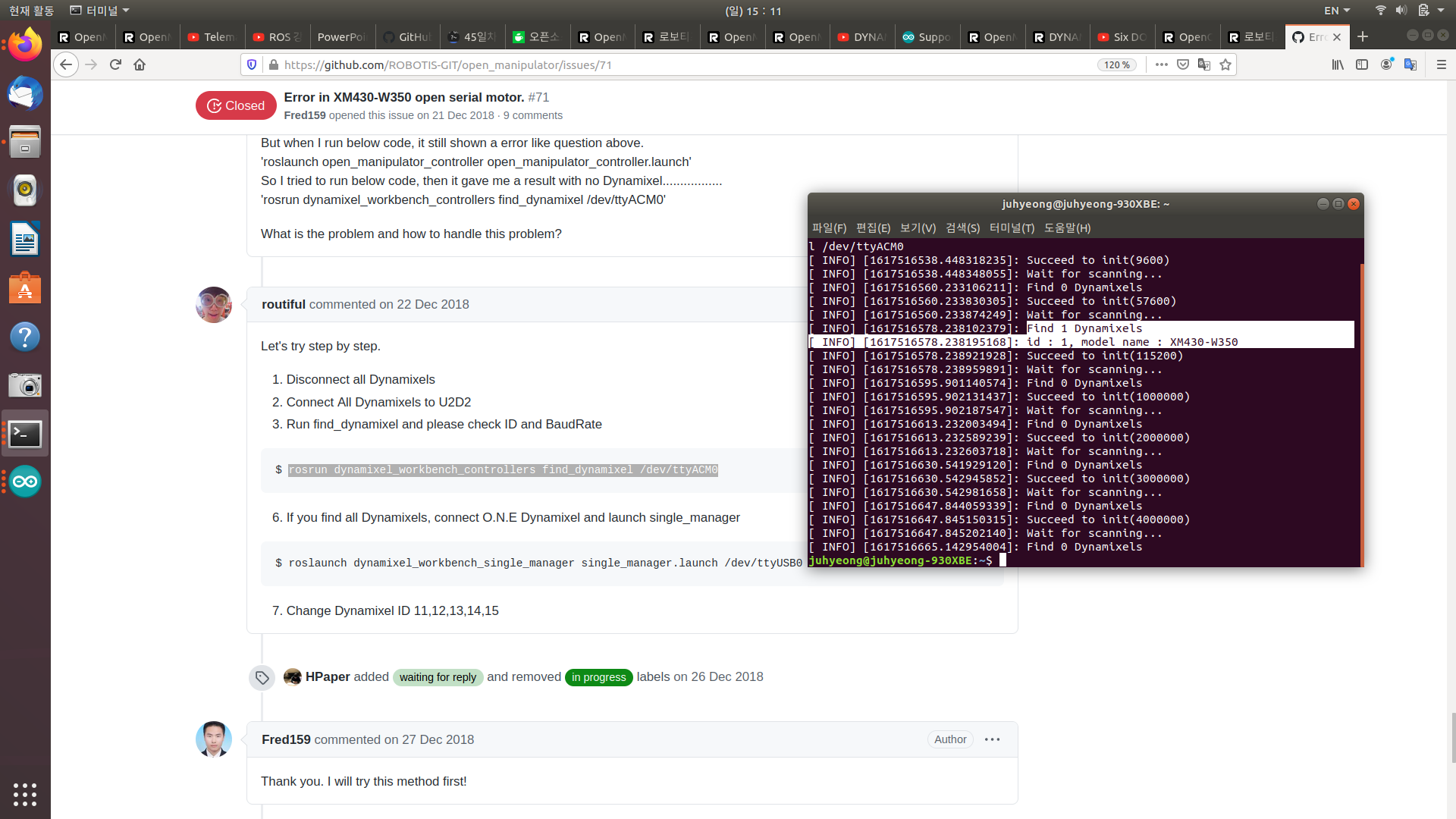Viewport: 1456px width, 819px height.
Task: Click the 120% zoom level indicator
Action: 1116,64
